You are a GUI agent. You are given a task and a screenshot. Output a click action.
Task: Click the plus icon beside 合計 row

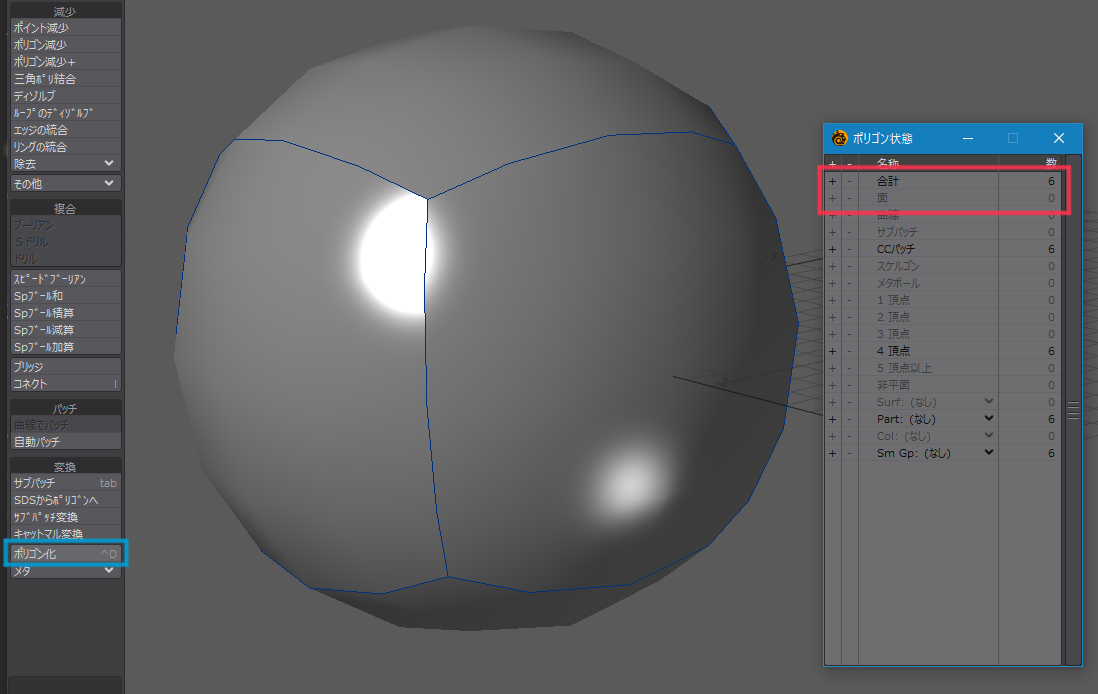[832, 182]
